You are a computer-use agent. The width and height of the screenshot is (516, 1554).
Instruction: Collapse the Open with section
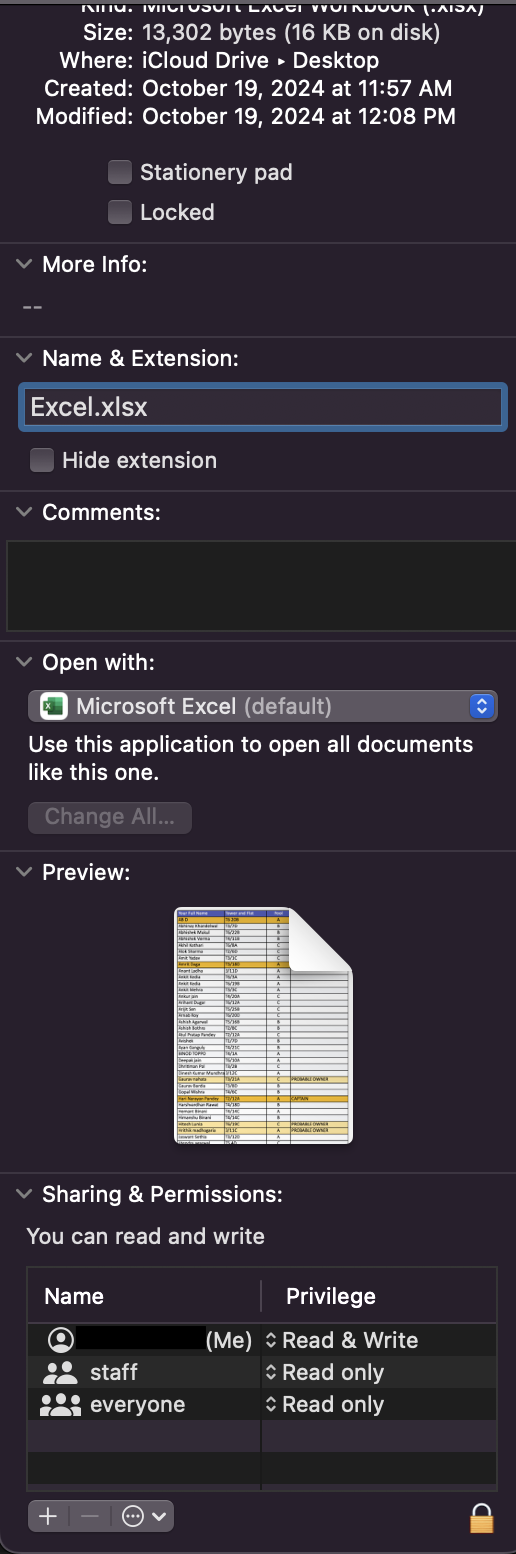point(24,662)
